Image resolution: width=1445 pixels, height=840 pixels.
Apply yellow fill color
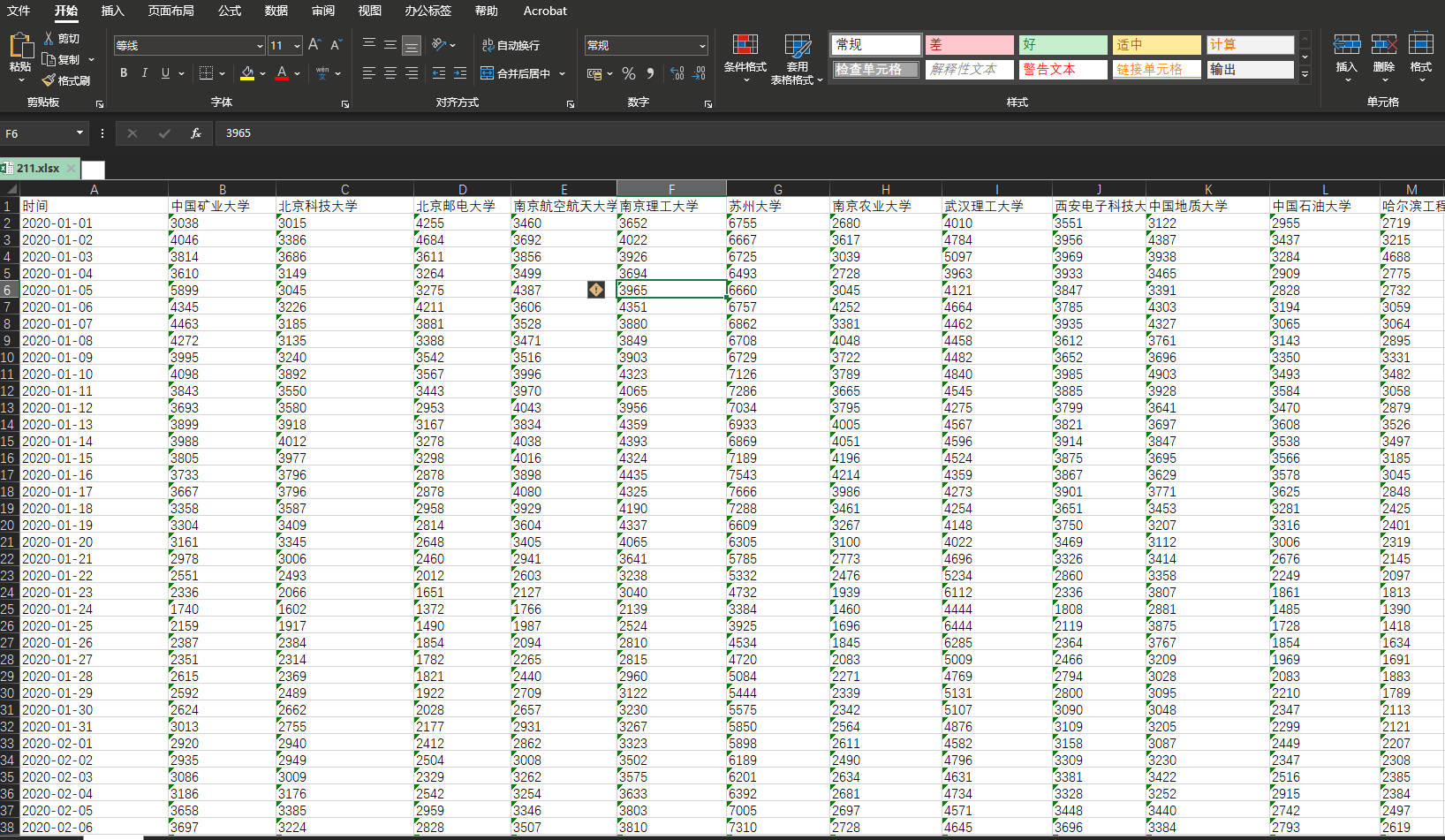247,73
